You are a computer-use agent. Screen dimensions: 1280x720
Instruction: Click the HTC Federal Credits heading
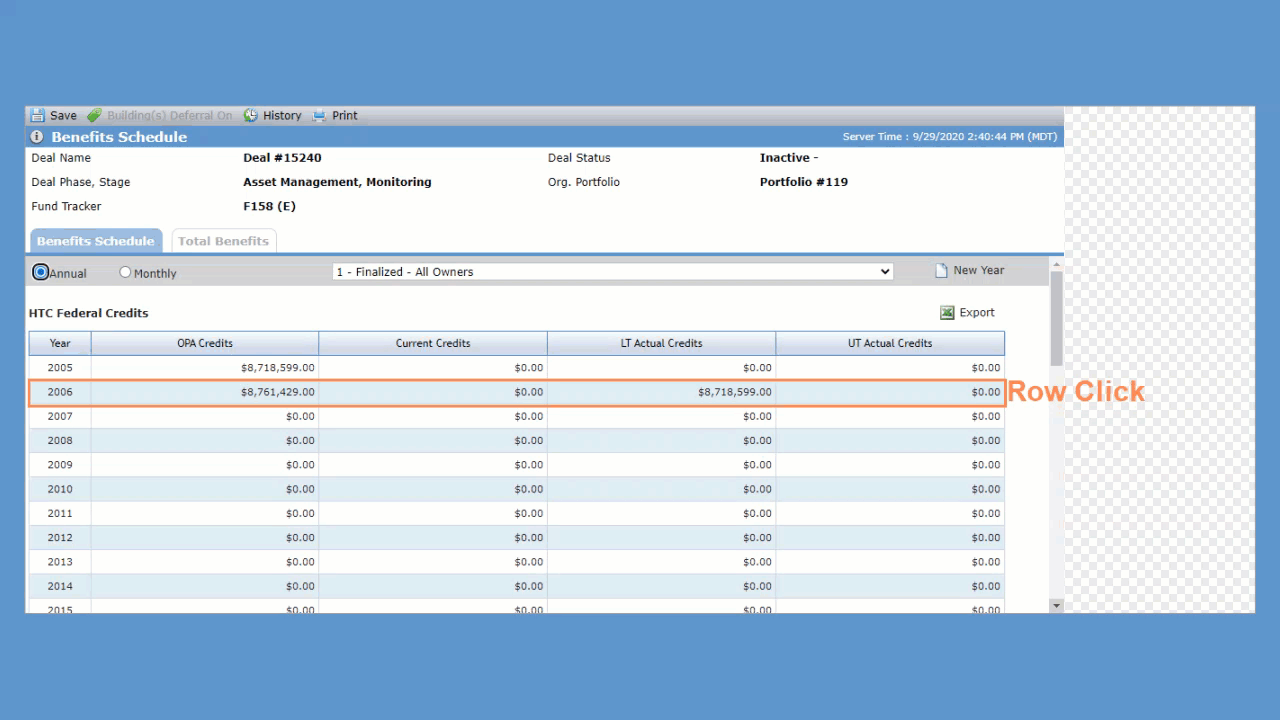pyautogui.click(x=89, y=313)
